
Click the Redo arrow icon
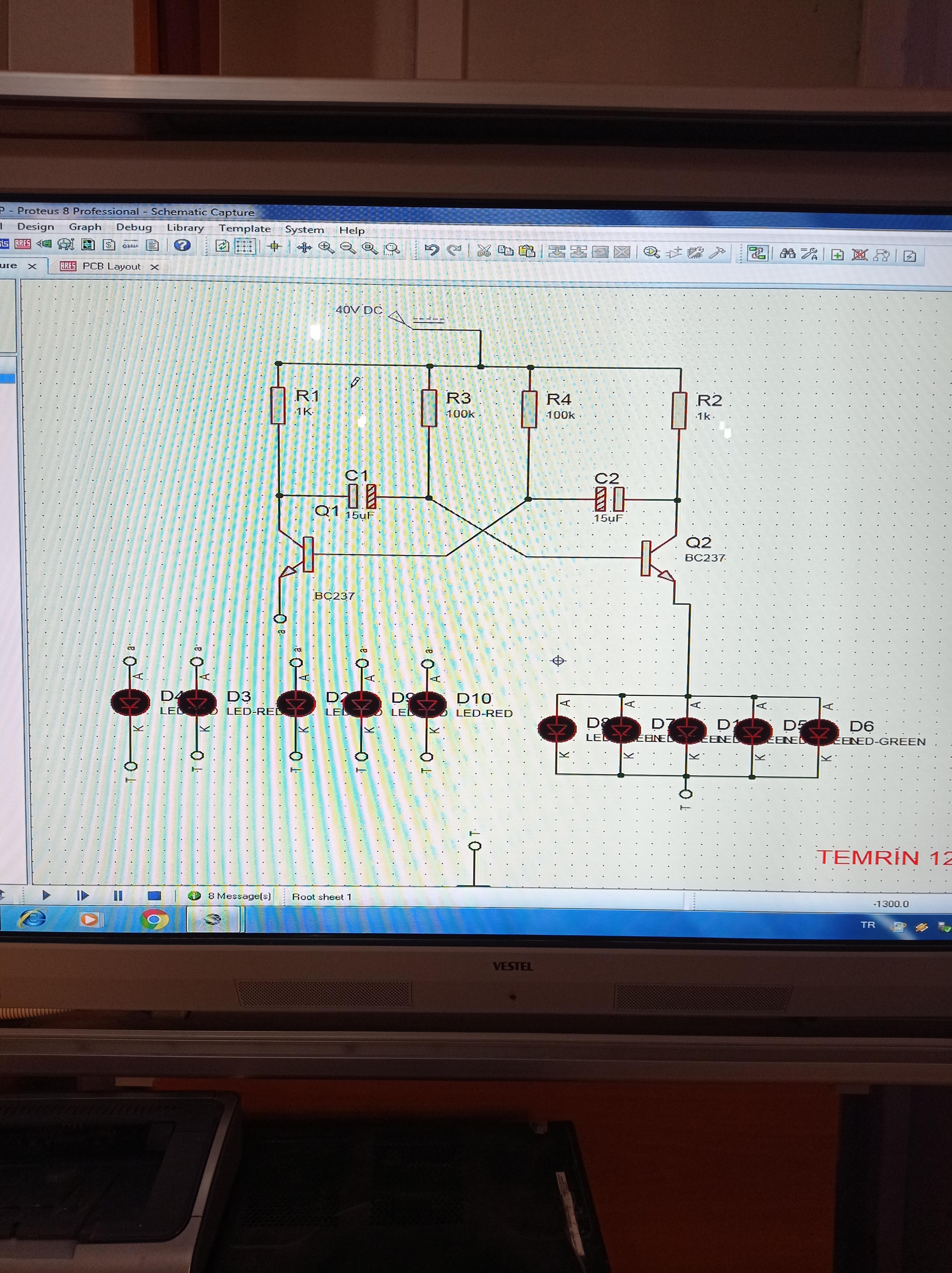[454, 250]
